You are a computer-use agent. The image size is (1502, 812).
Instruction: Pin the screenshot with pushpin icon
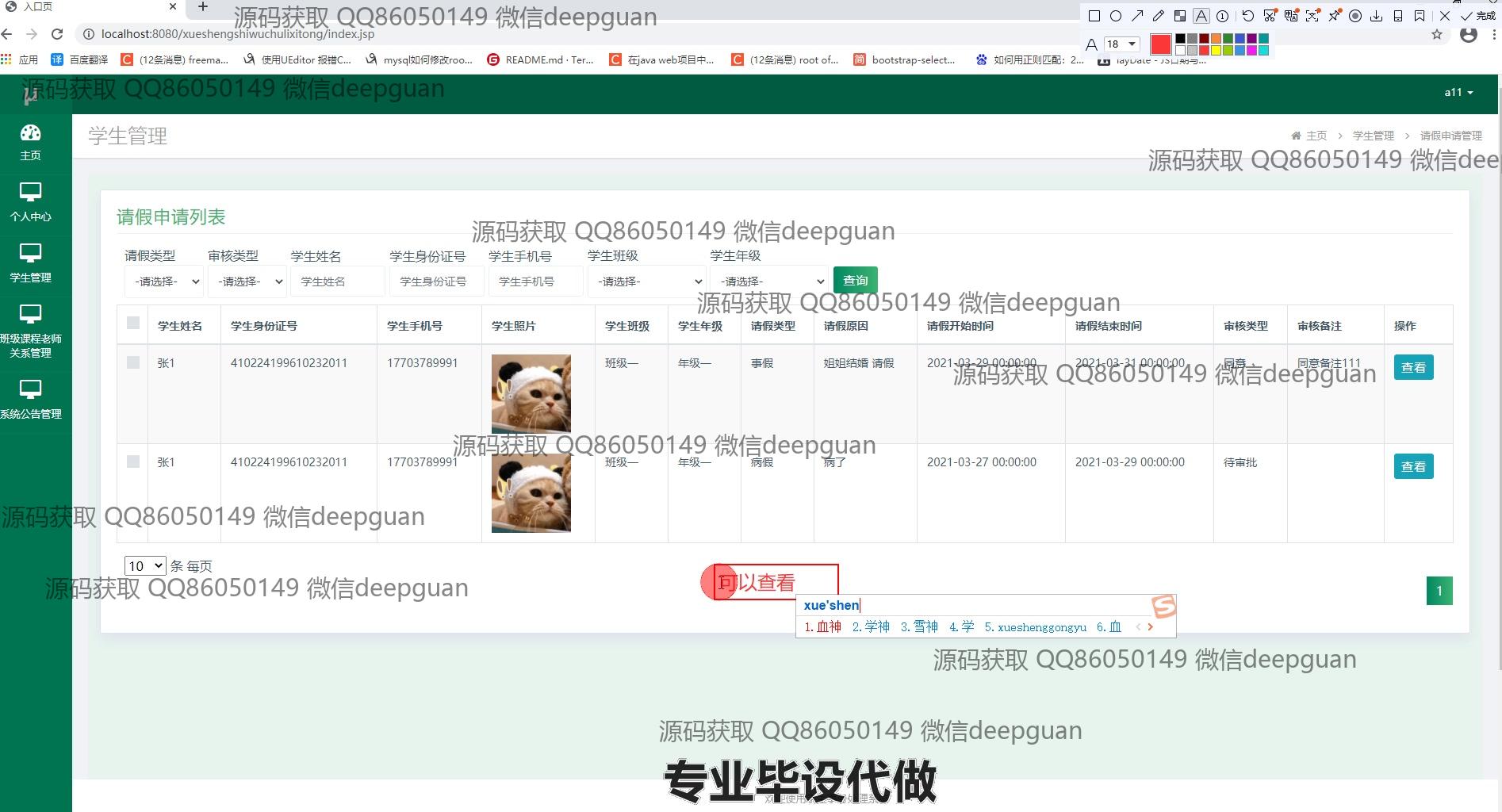tap(1334, 16)
